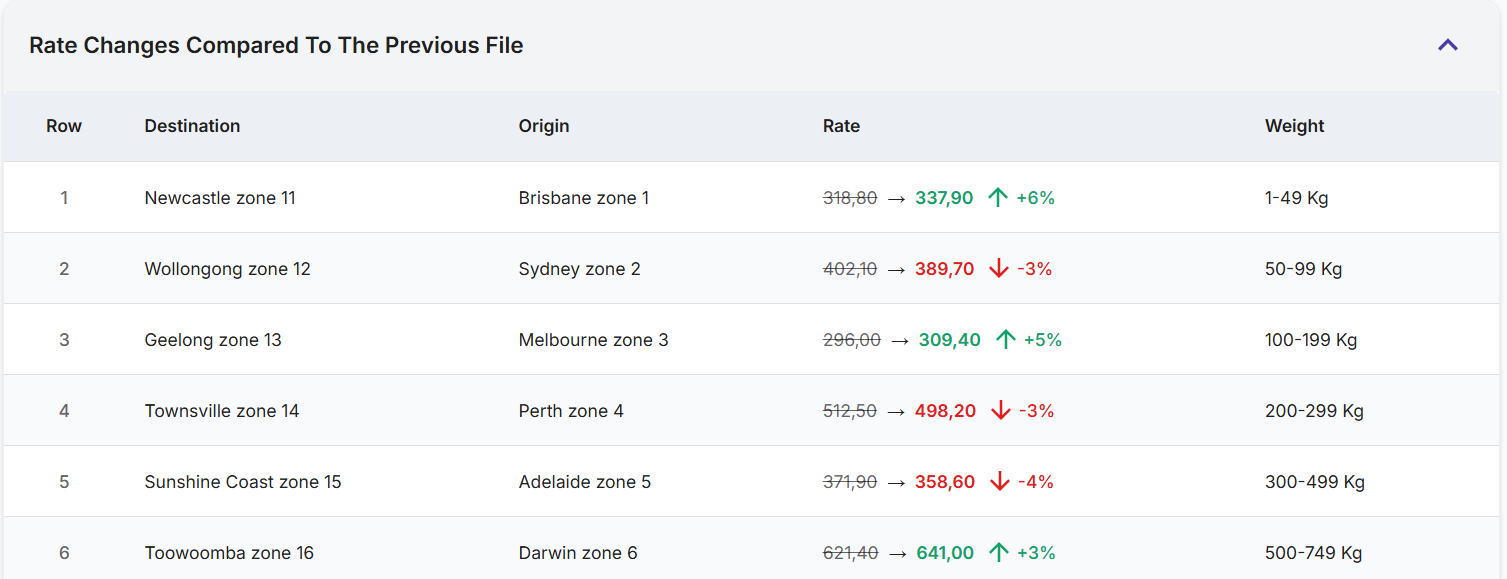Click the Origin column header
Image resolution: width=1507 pixels, height=579 pixels.
tap(544, 126)
